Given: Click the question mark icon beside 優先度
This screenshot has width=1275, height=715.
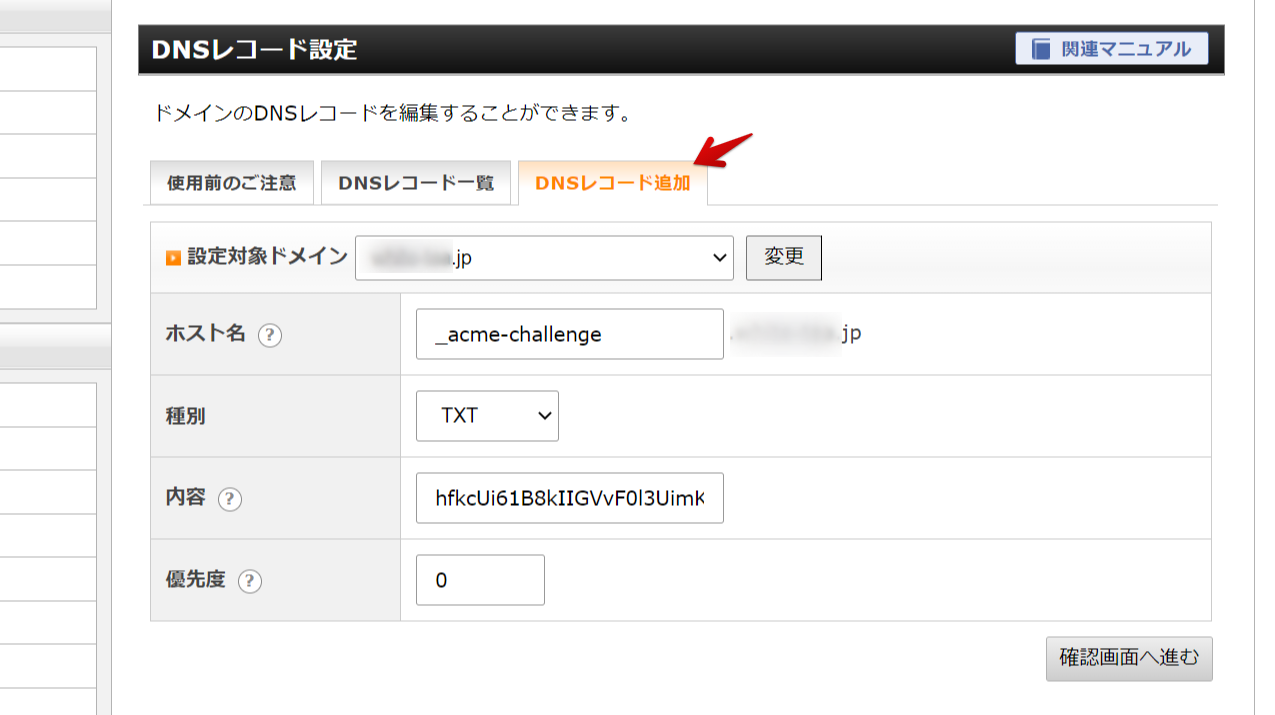Looking at the screenshot, I should pyautogui.click(x=250, y=581).
